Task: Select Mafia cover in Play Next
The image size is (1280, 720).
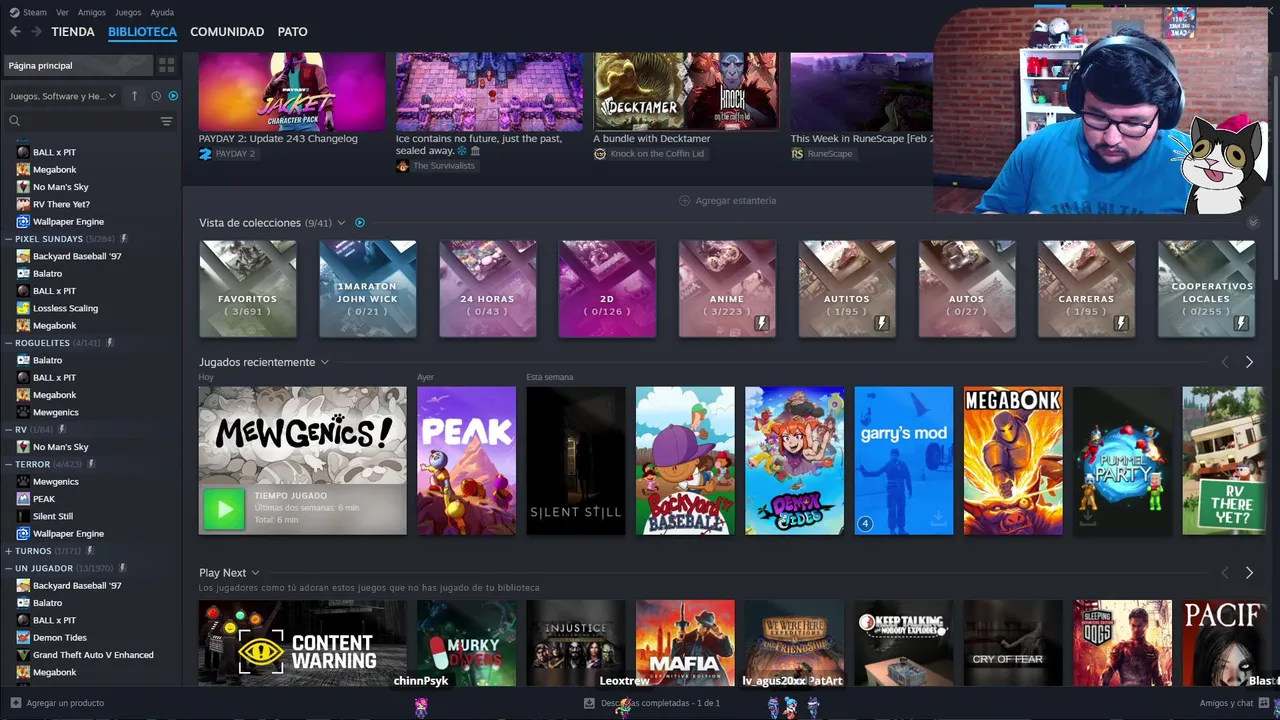Action: (685, 643)
